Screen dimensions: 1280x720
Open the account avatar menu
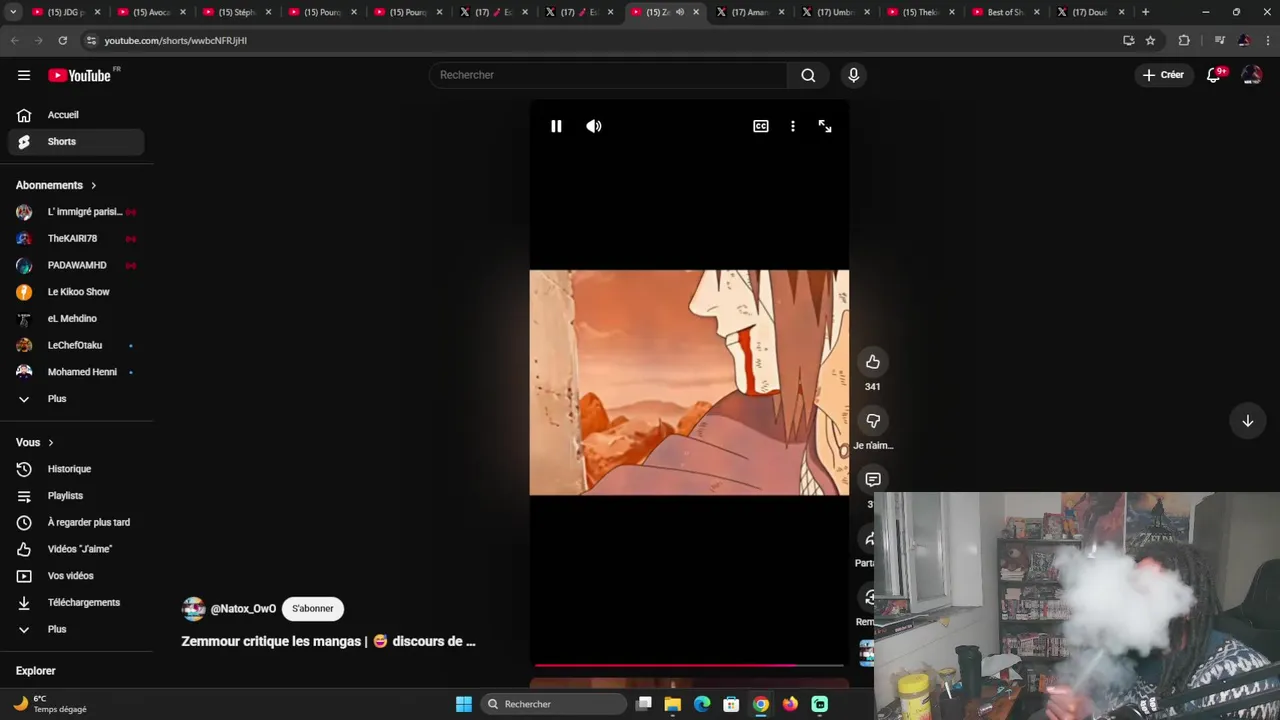[1252, 75]
